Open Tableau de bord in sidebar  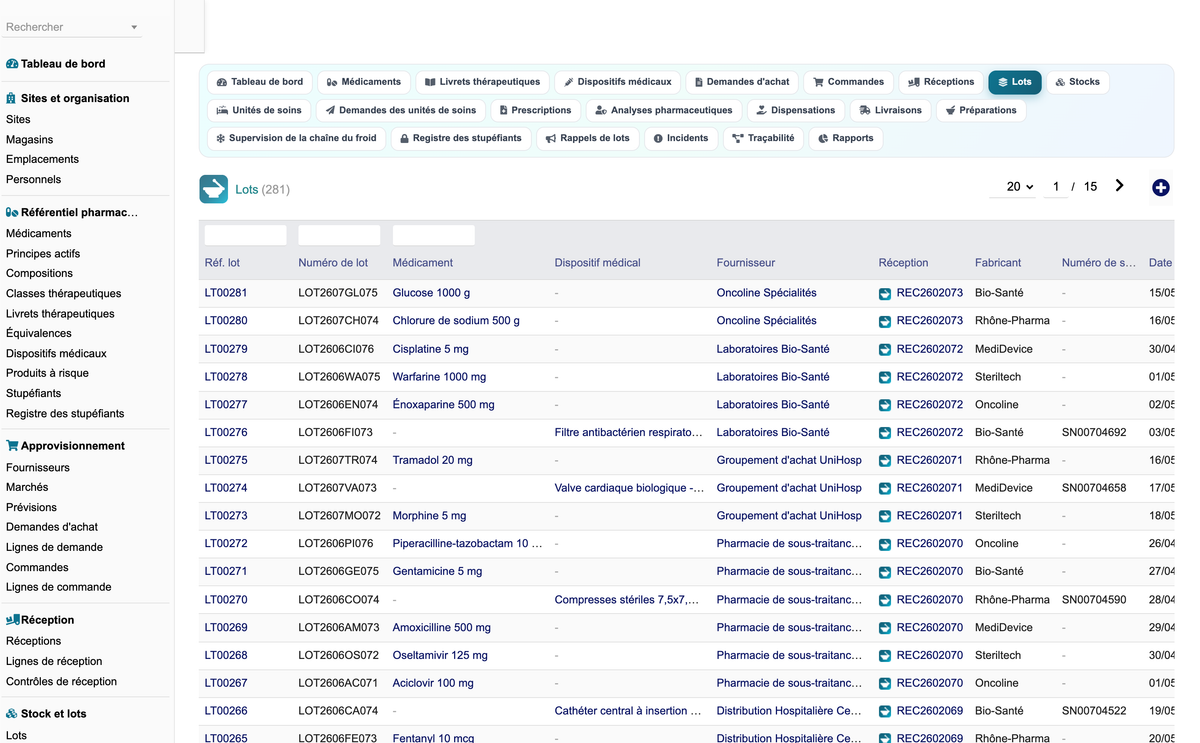coord(62,64)
